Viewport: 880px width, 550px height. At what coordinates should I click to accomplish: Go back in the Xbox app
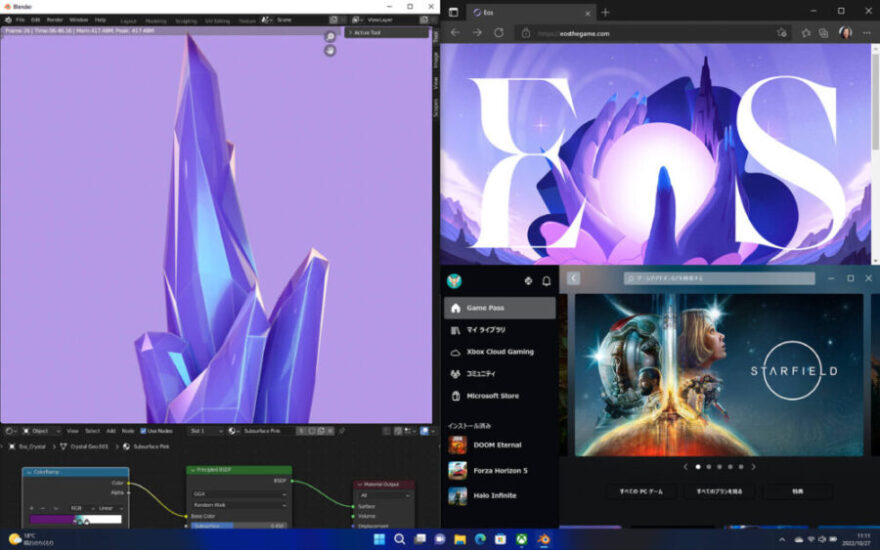pos(573,278)
